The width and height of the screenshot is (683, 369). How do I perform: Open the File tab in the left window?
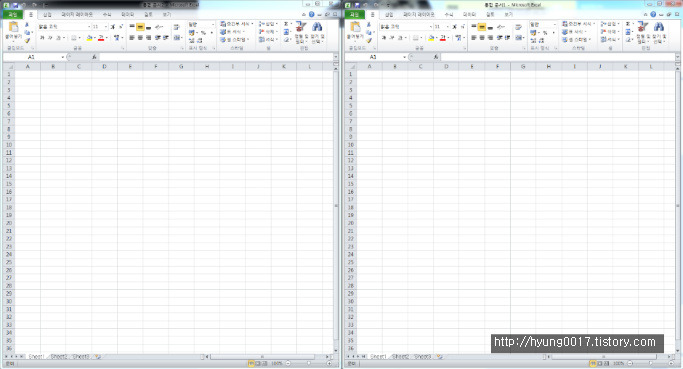12,15
